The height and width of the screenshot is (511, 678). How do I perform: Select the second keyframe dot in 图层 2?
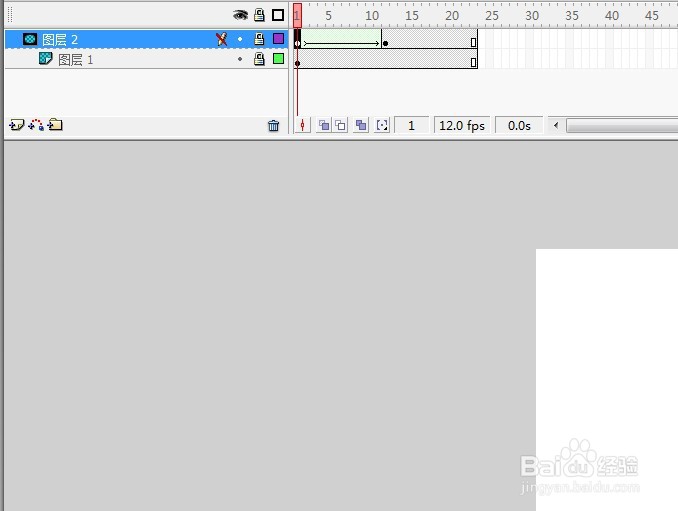[x=386, y=43]
